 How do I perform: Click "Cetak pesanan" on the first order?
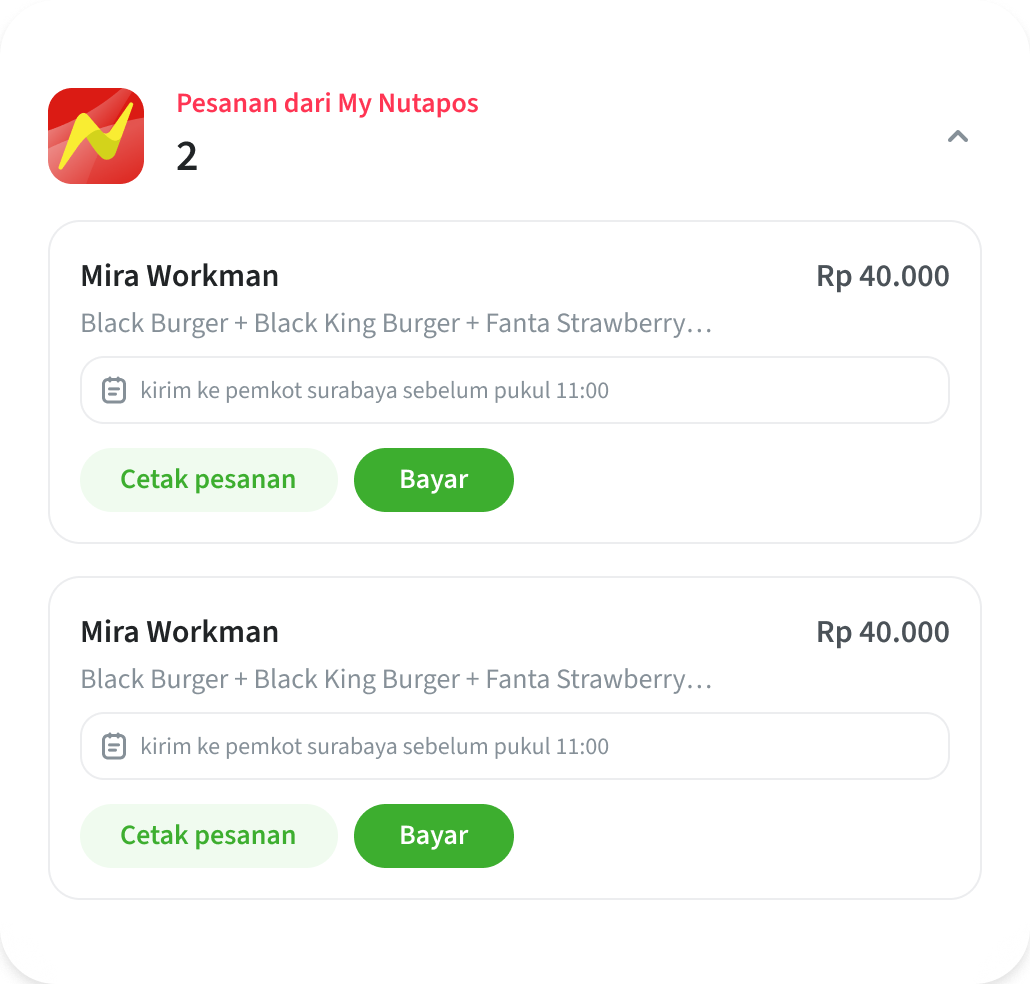tap(208, 480)
